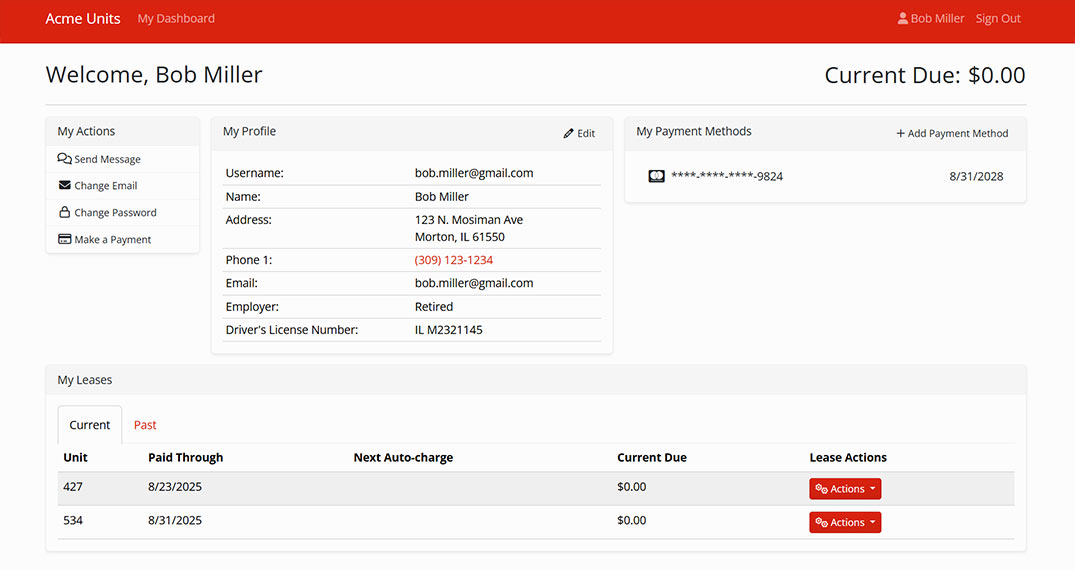This screenshot has width=1075, height=570.
Task: Click the gears icon in unit 427 Actions button
Action: 821,489
